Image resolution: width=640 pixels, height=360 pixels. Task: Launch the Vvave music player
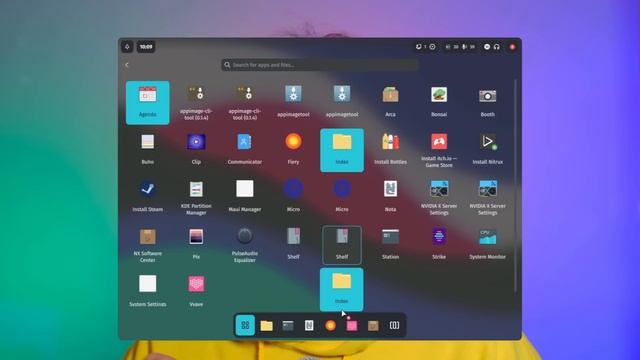196,292
